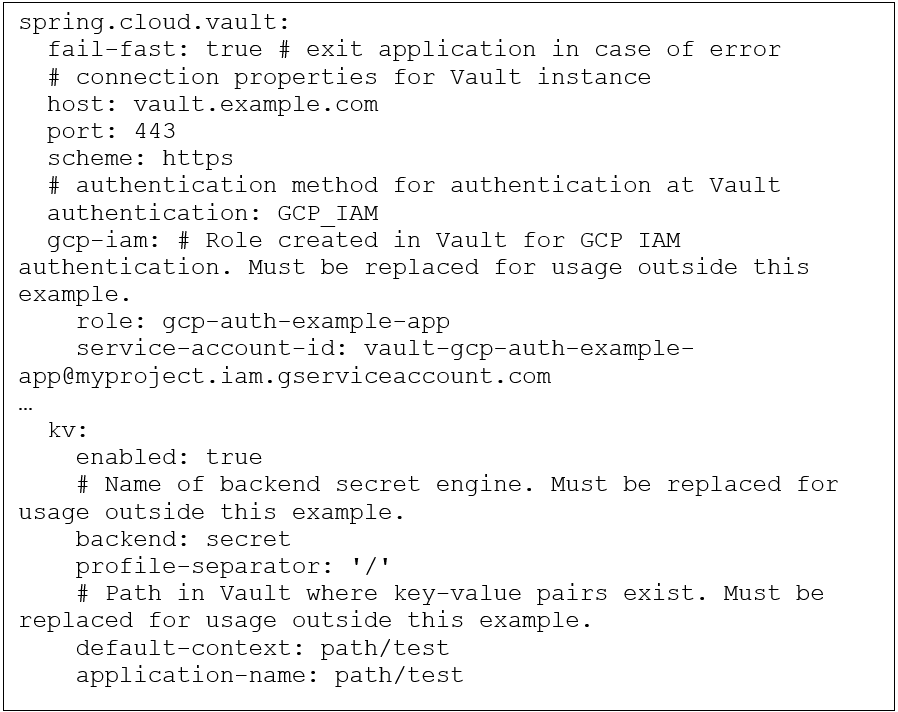Click the 'connection properties for Vault instance' comment
The height and width of the screenshot is (712, 898).
(x=363, y=77)
